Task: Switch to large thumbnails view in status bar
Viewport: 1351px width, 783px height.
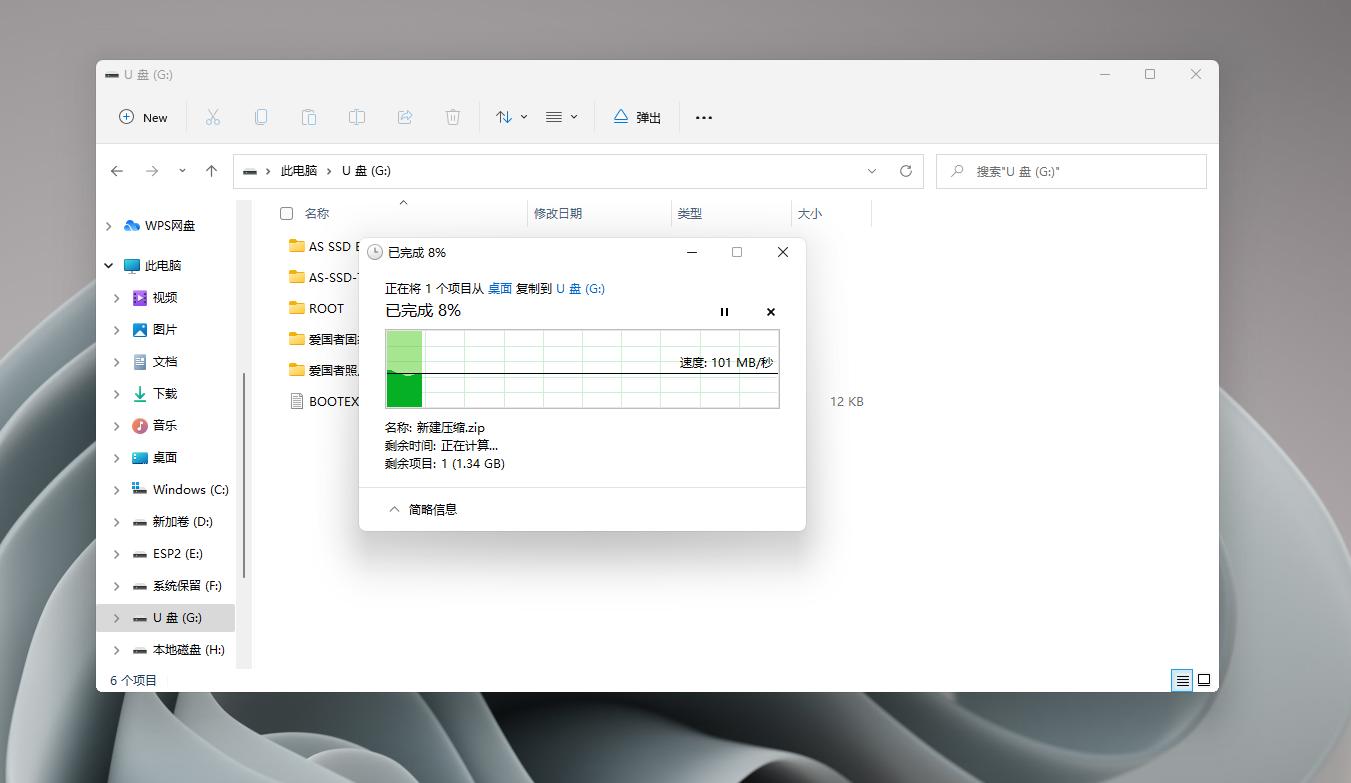Action: pos(1204,680)
